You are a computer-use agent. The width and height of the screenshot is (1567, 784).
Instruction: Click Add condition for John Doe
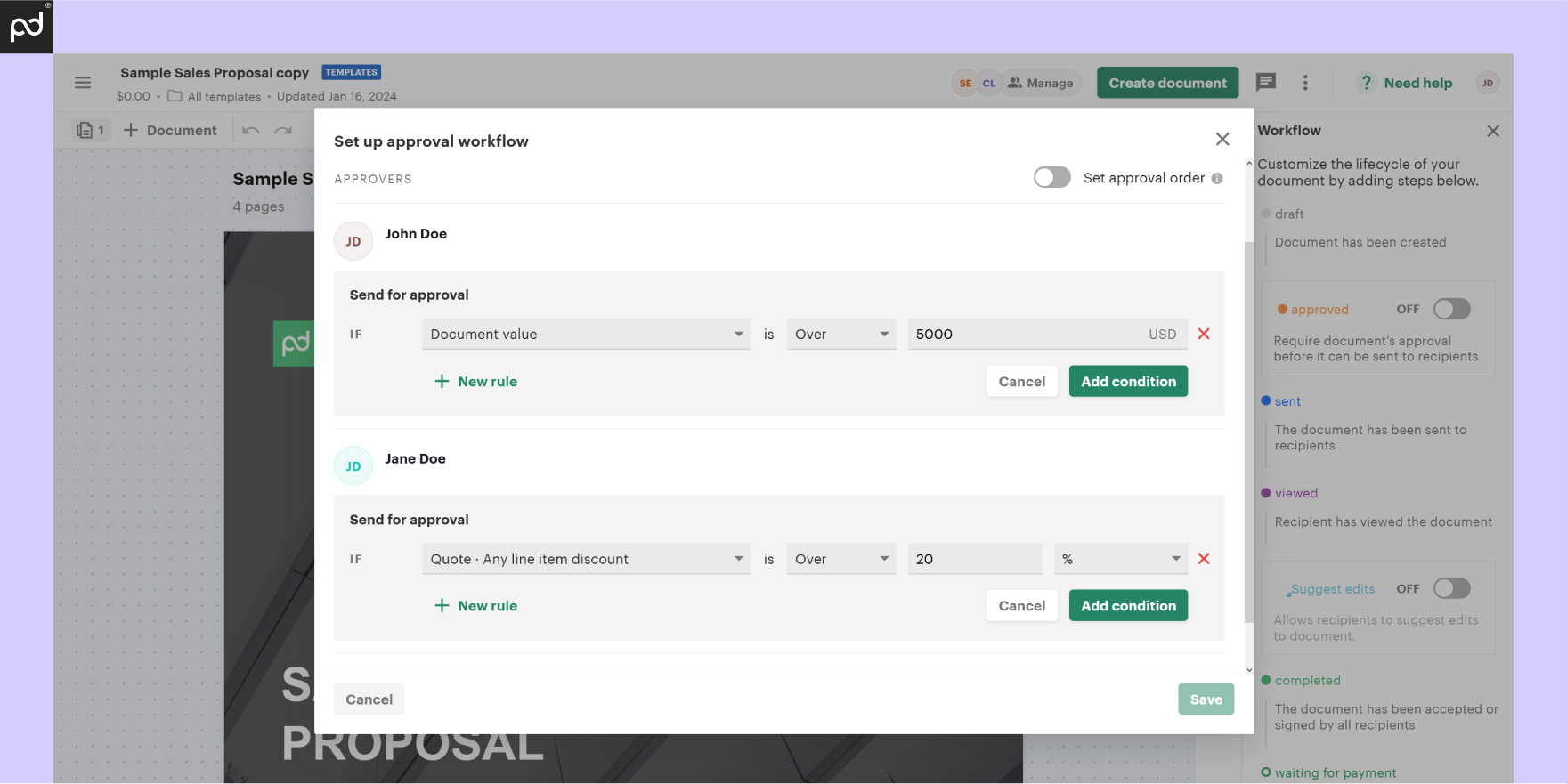(x=1128, y=381)
